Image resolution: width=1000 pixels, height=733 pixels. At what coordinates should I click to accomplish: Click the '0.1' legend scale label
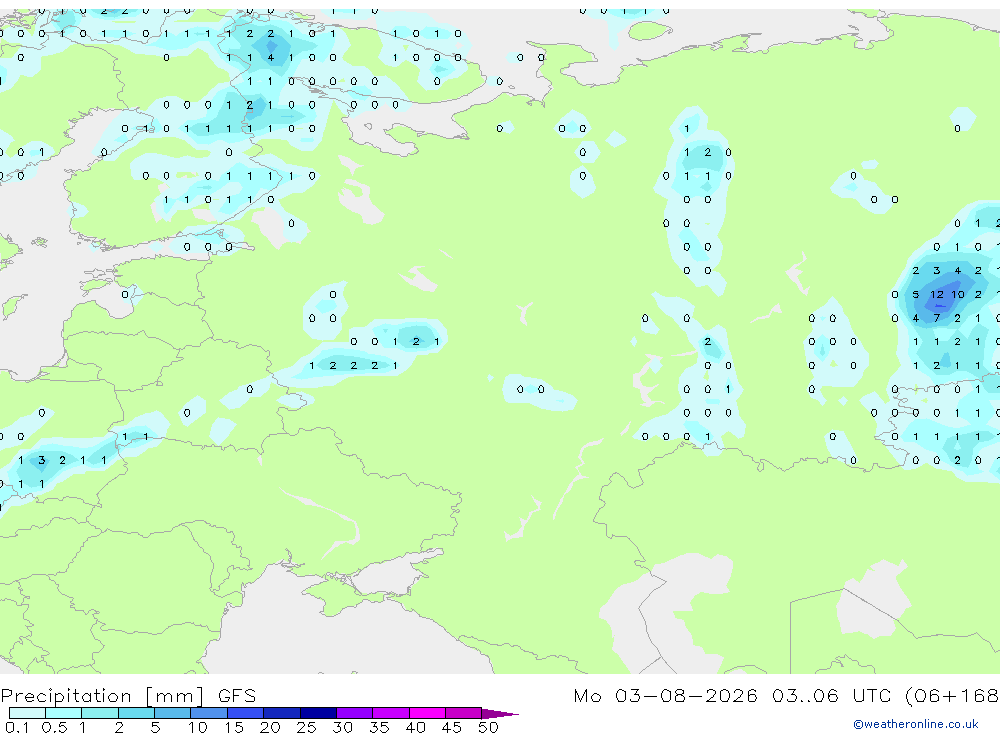point(17,727)
